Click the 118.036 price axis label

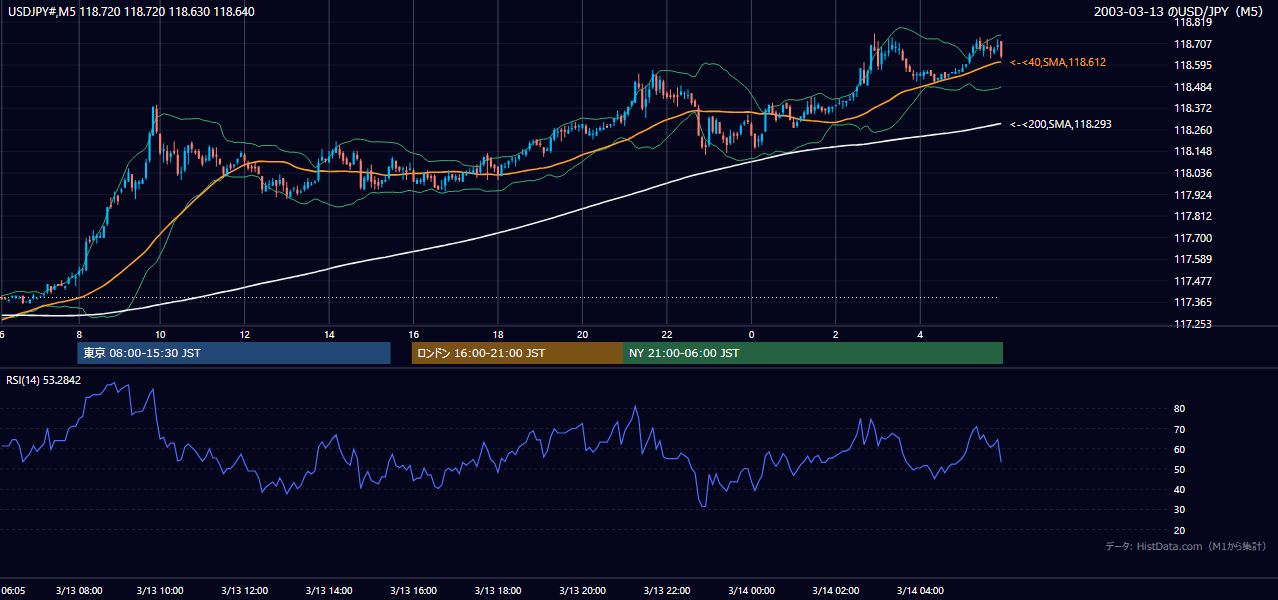[1192, 173]
